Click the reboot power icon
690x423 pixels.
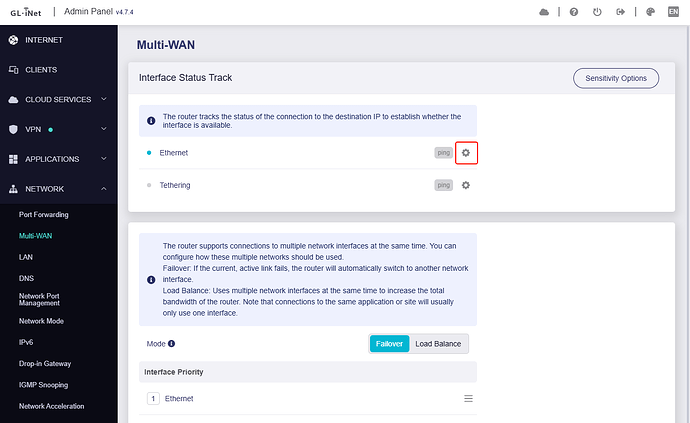click(597, 12)
